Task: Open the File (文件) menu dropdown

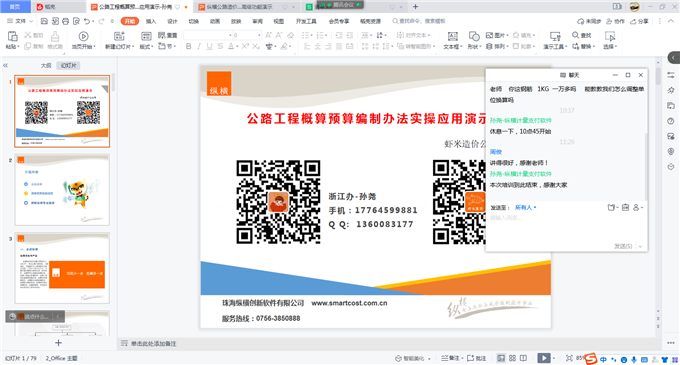Action: 20,21
